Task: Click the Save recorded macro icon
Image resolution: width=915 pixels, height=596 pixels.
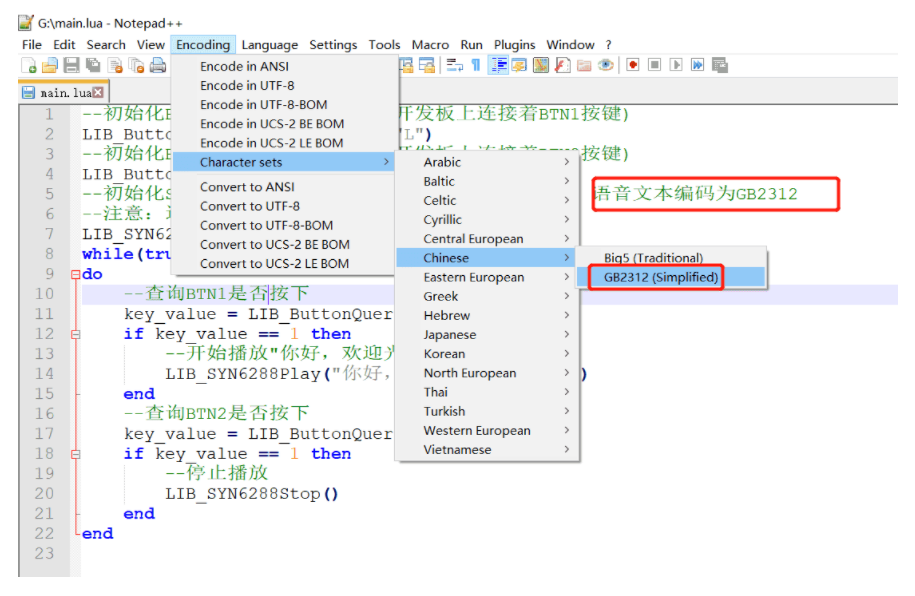Action: tap(720, 65)
